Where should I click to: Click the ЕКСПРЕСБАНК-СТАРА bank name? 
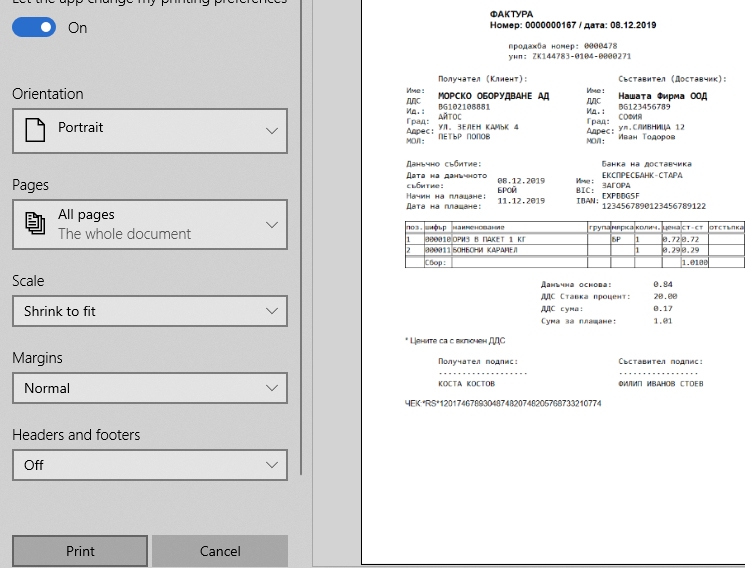[642, 175]
